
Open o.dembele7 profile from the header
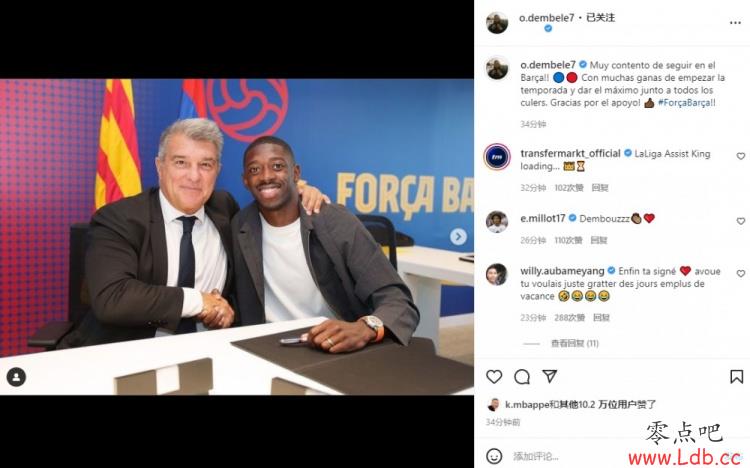pos(546,18)
